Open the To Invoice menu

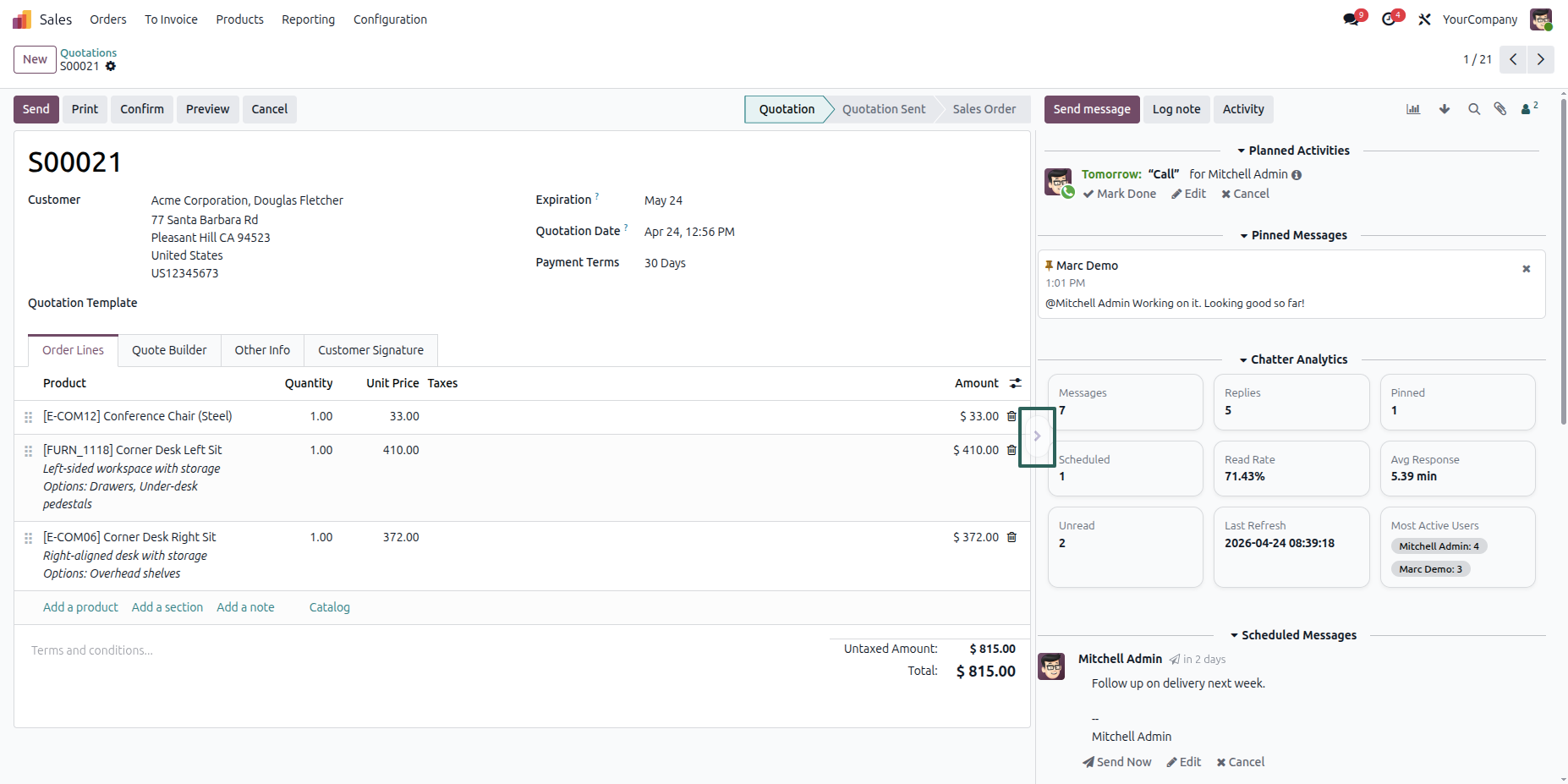[171, 19]
